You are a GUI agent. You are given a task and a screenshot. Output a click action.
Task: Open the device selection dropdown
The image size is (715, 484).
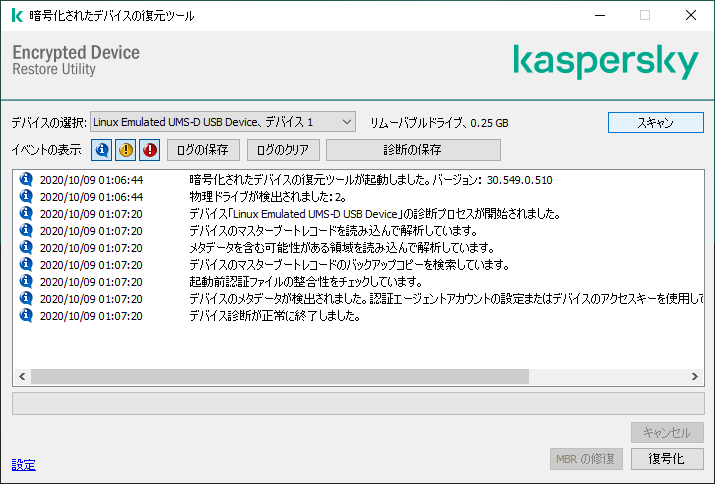click(223, 122)
